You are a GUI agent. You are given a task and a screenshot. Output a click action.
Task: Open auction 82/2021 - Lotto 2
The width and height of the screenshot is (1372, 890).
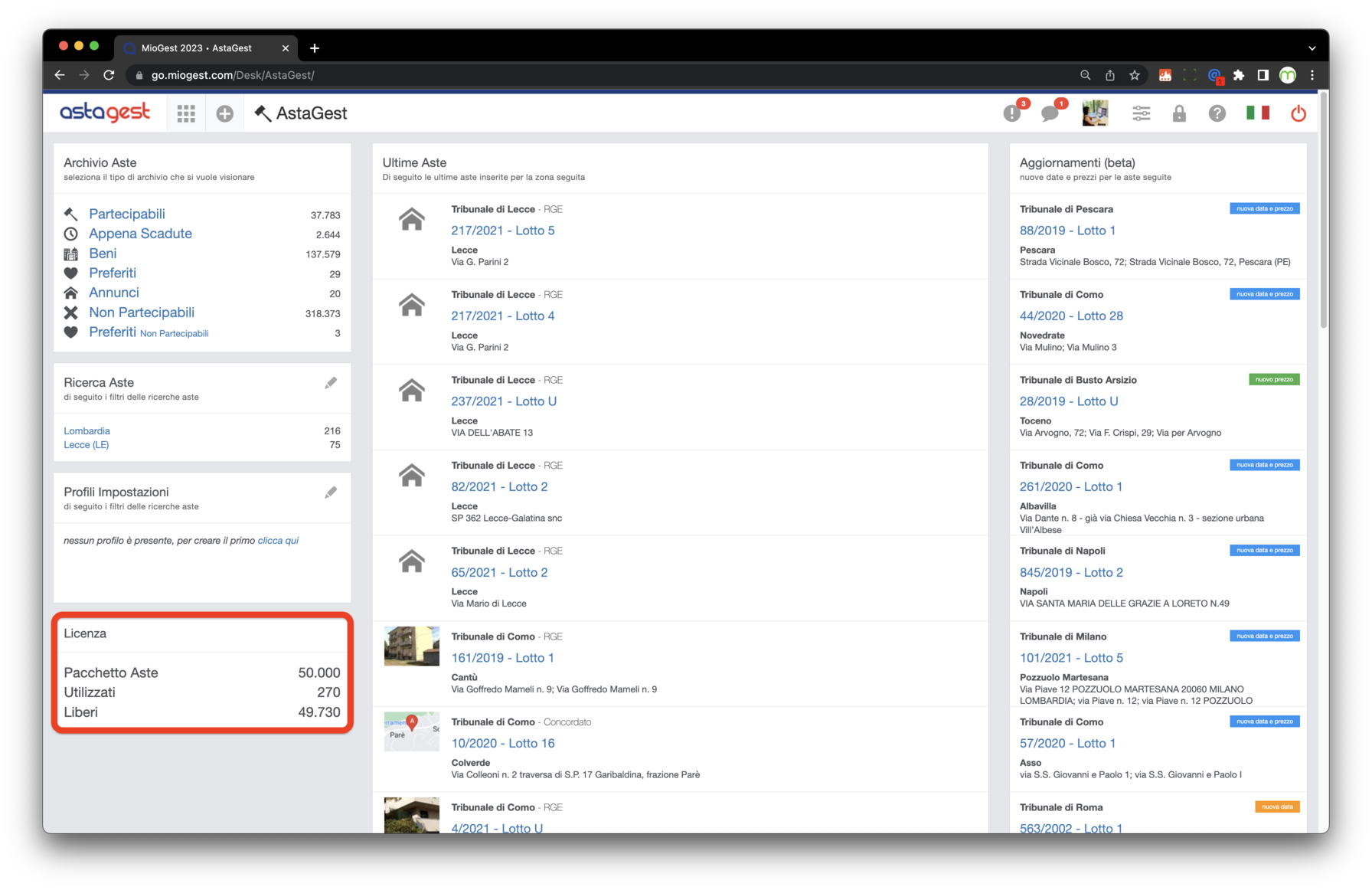pyautogui.click(x=499, y=486)
